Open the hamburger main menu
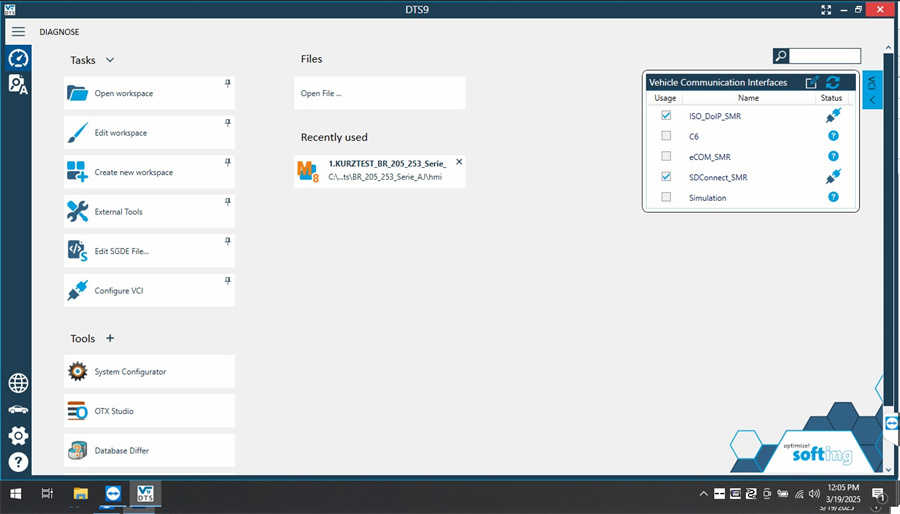The image size is (900, 514). click(x=18, y=32)
